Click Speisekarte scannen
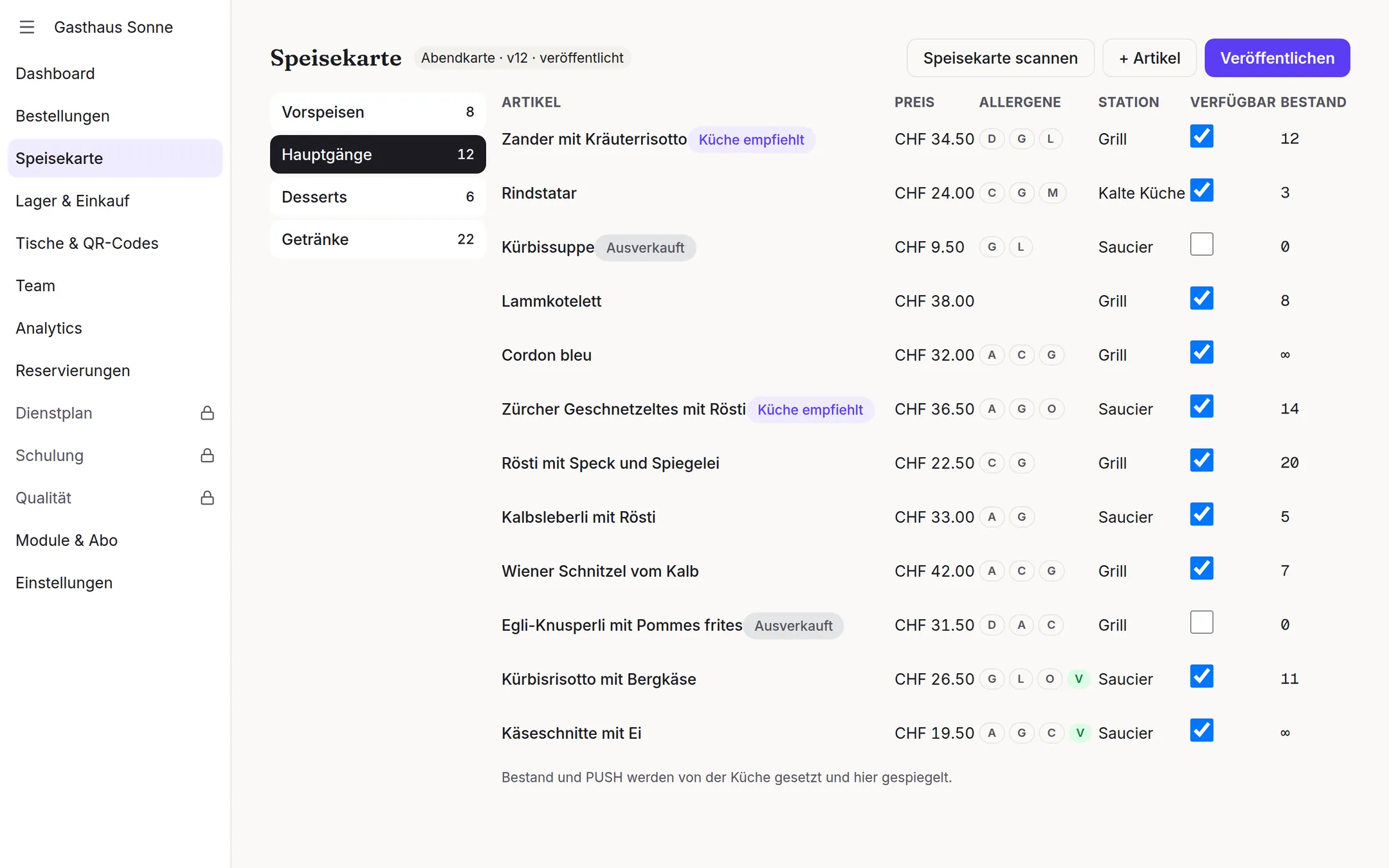Viewport: 1389px width, 868px height. pos(1000,58)
